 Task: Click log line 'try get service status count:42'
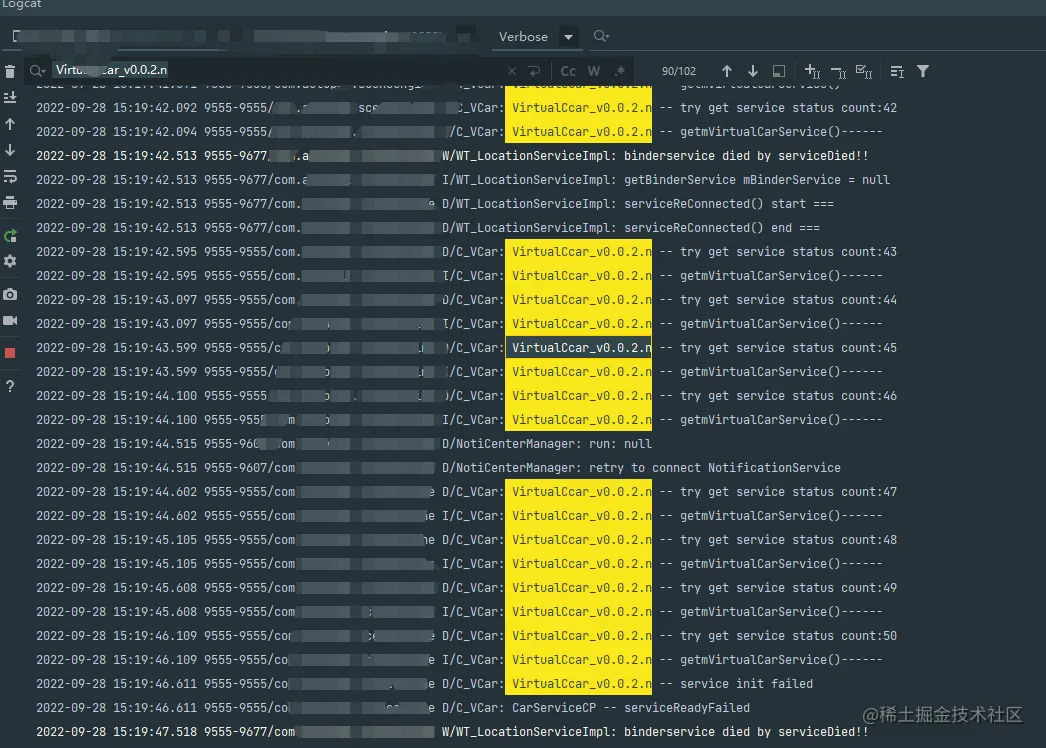point(466,107)
